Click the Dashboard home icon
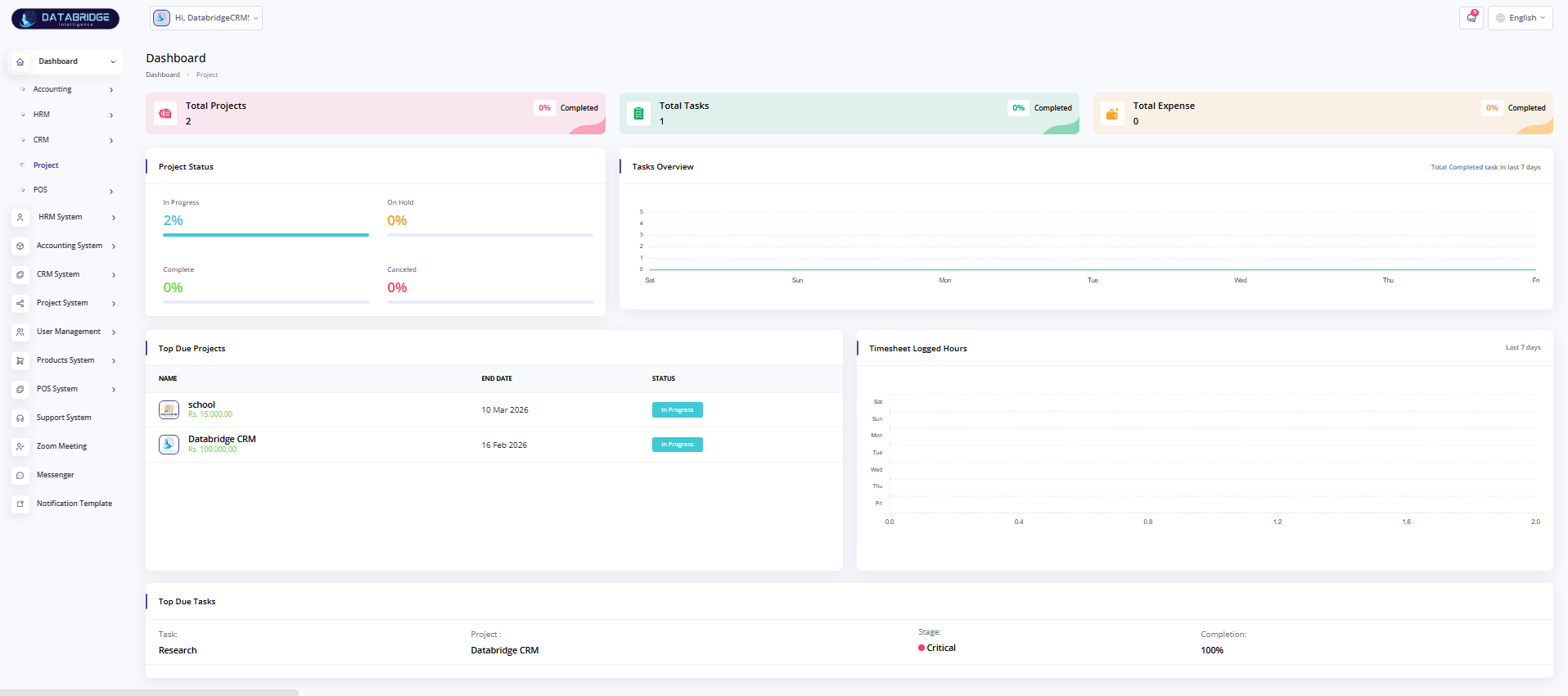1568x696 pixels. point(20,61)
